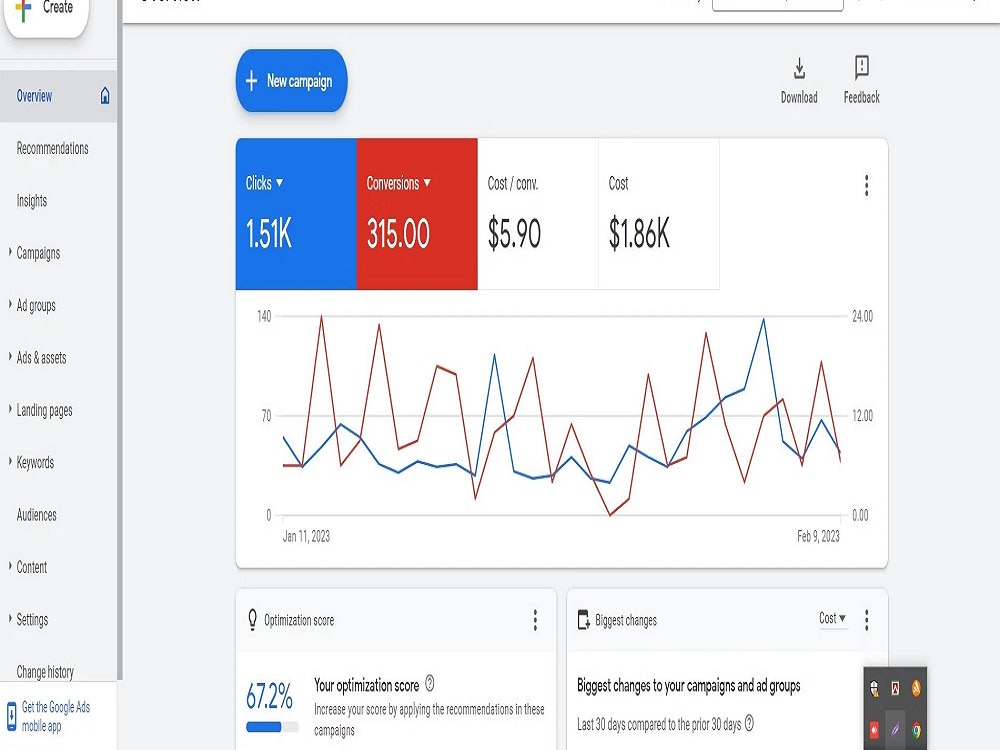Open the Cost dropdown in Biggest changes

tap(832, 618)
